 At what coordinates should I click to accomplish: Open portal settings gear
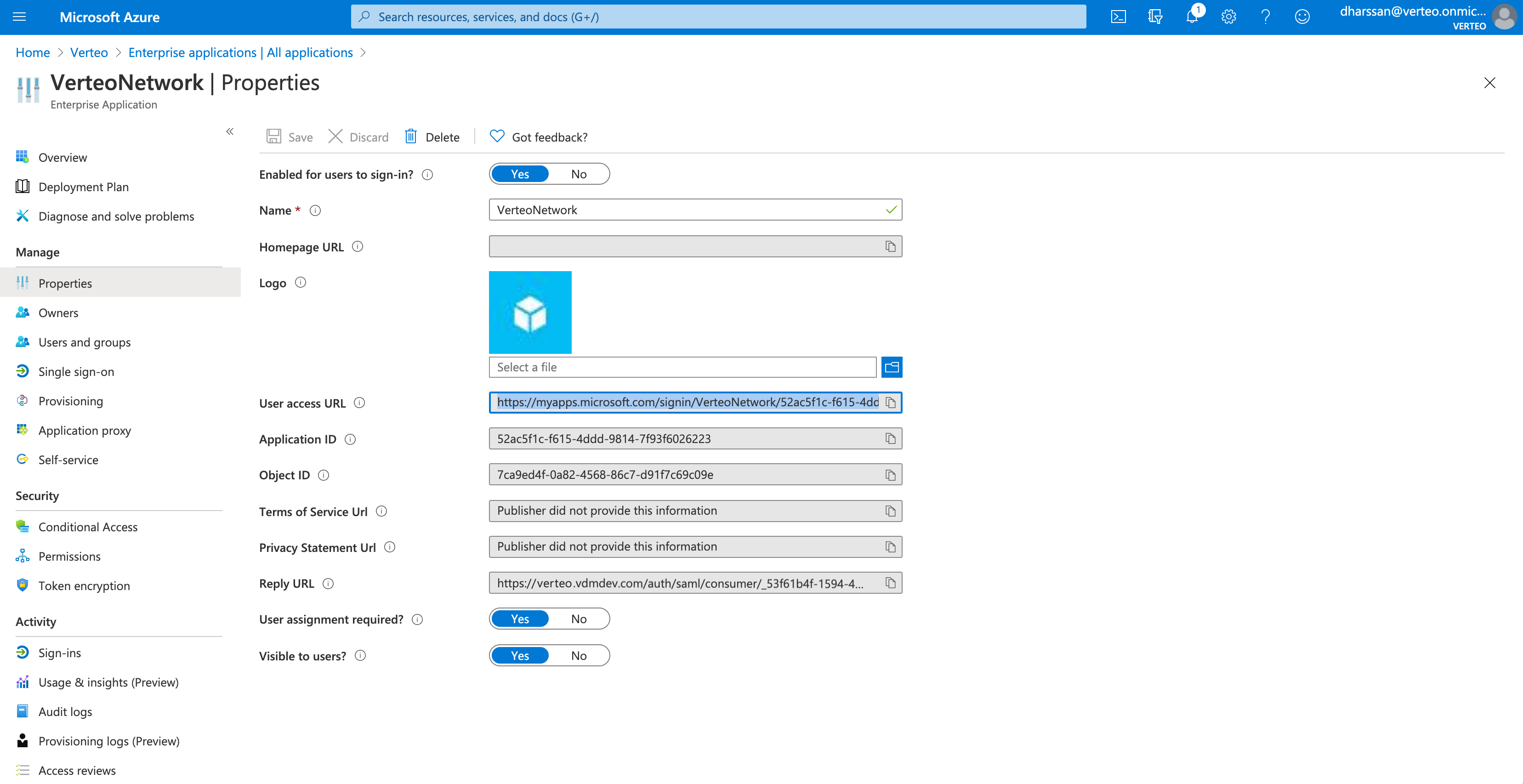(x=1228, y=17)
